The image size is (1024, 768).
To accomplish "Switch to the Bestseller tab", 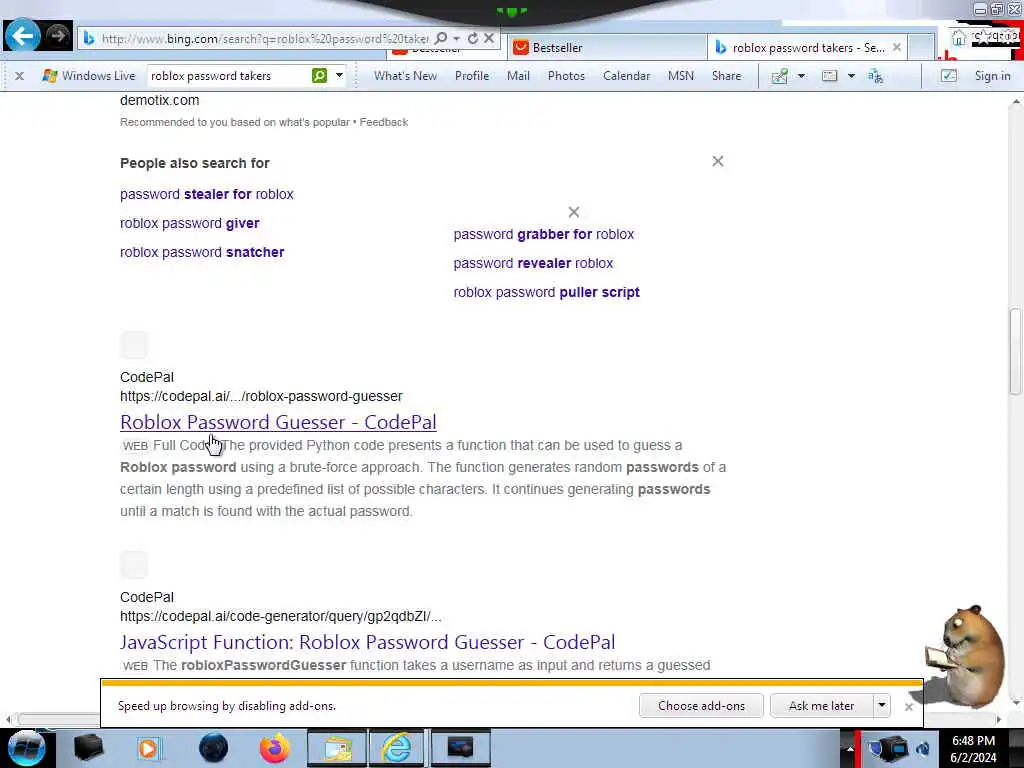I will coord(607,48).
